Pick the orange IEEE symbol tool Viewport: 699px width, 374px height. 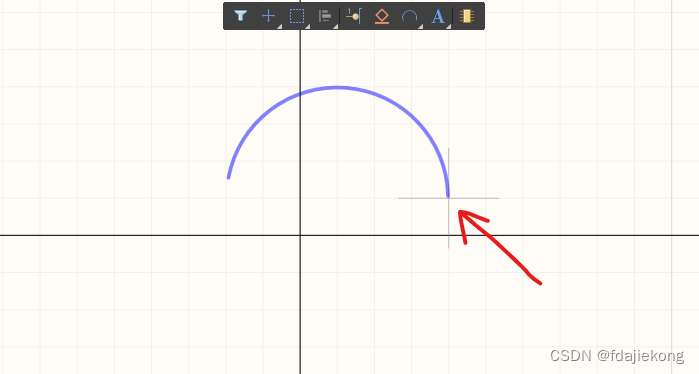(x=382, y=16)
